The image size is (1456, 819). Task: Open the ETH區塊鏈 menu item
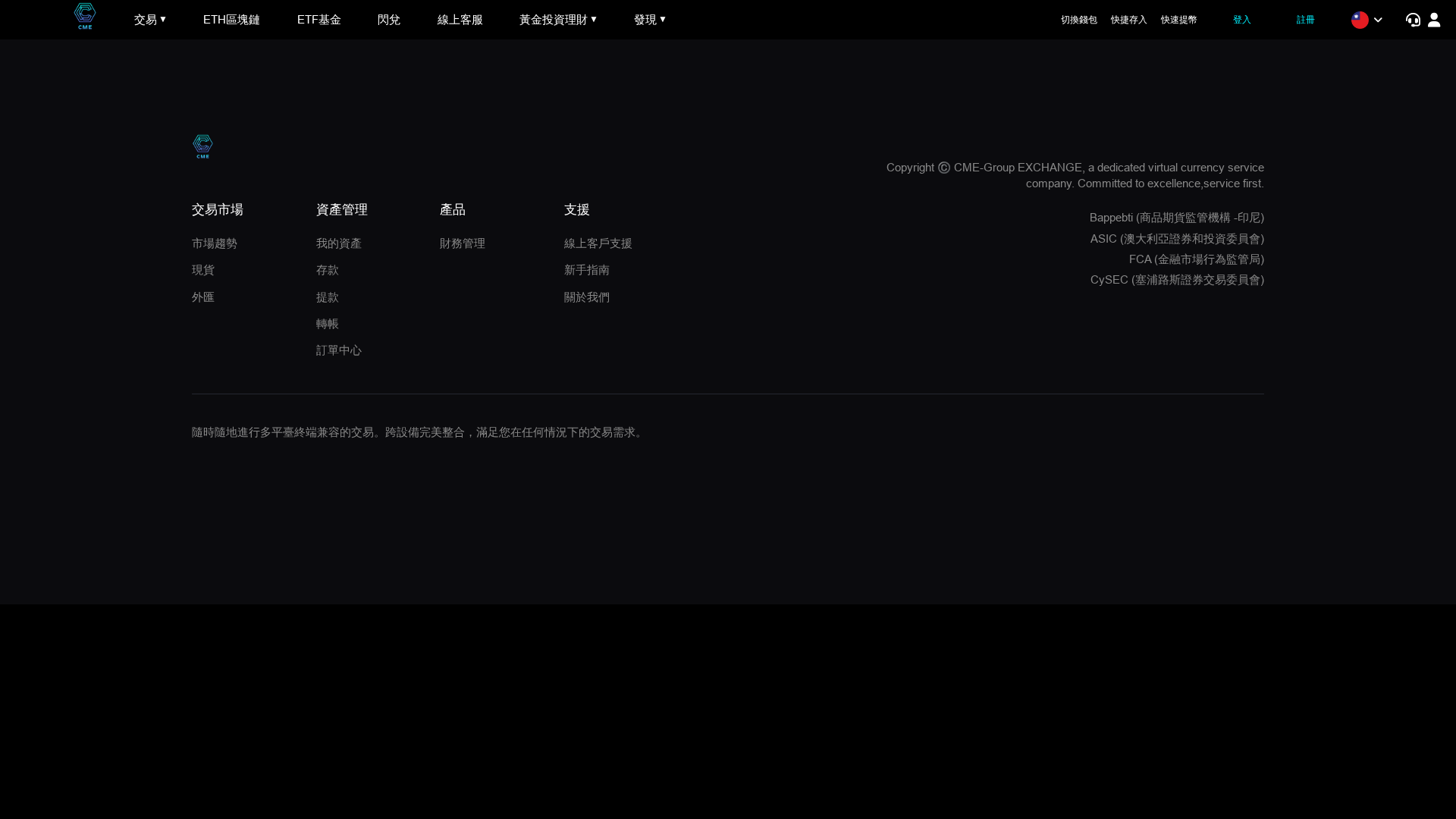(x=231, y=20)
